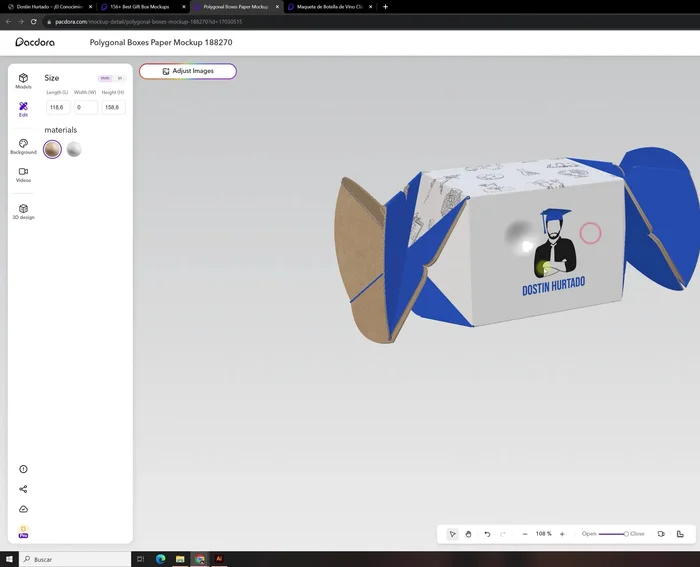Open the Background settings icon
700x567 pixels.
point(23,146)
